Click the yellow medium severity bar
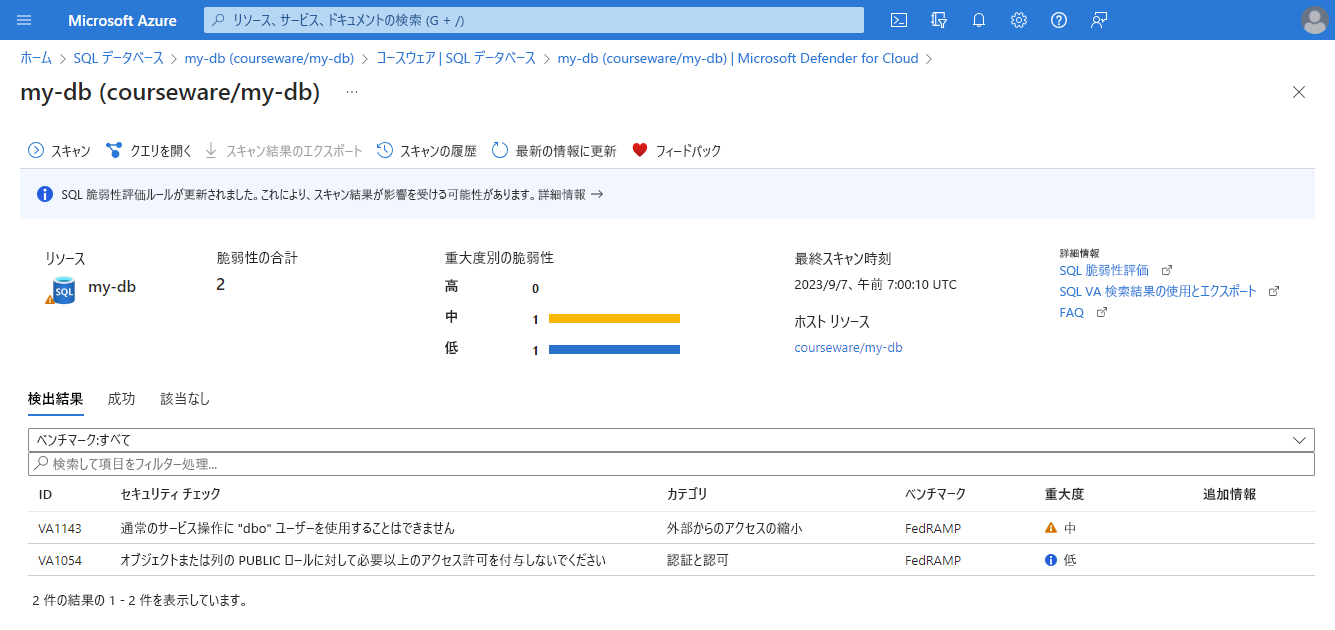 tap(614, 319)
